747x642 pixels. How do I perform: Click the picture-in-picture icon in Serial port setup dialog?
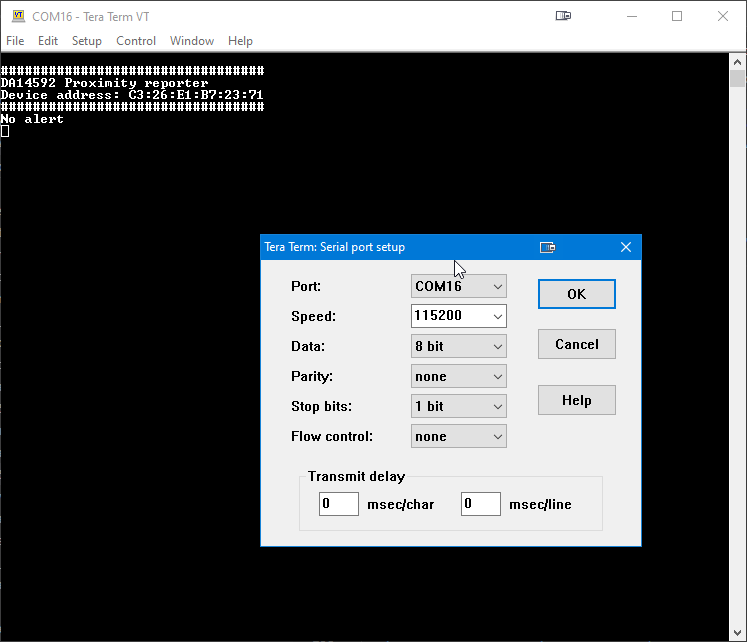click(x=547, y=247)
